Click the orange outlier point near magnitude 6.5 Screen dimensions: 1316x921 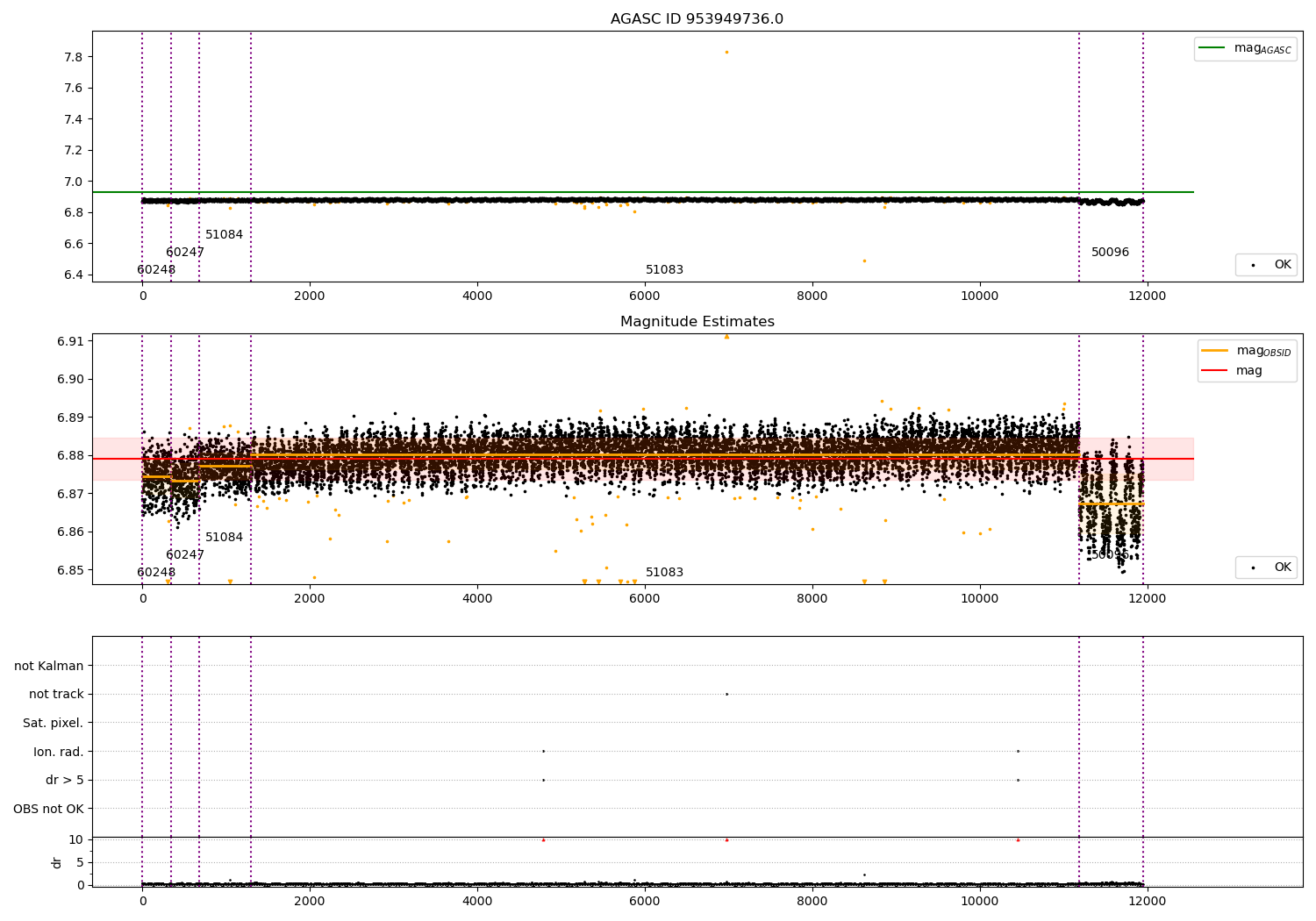864,261
